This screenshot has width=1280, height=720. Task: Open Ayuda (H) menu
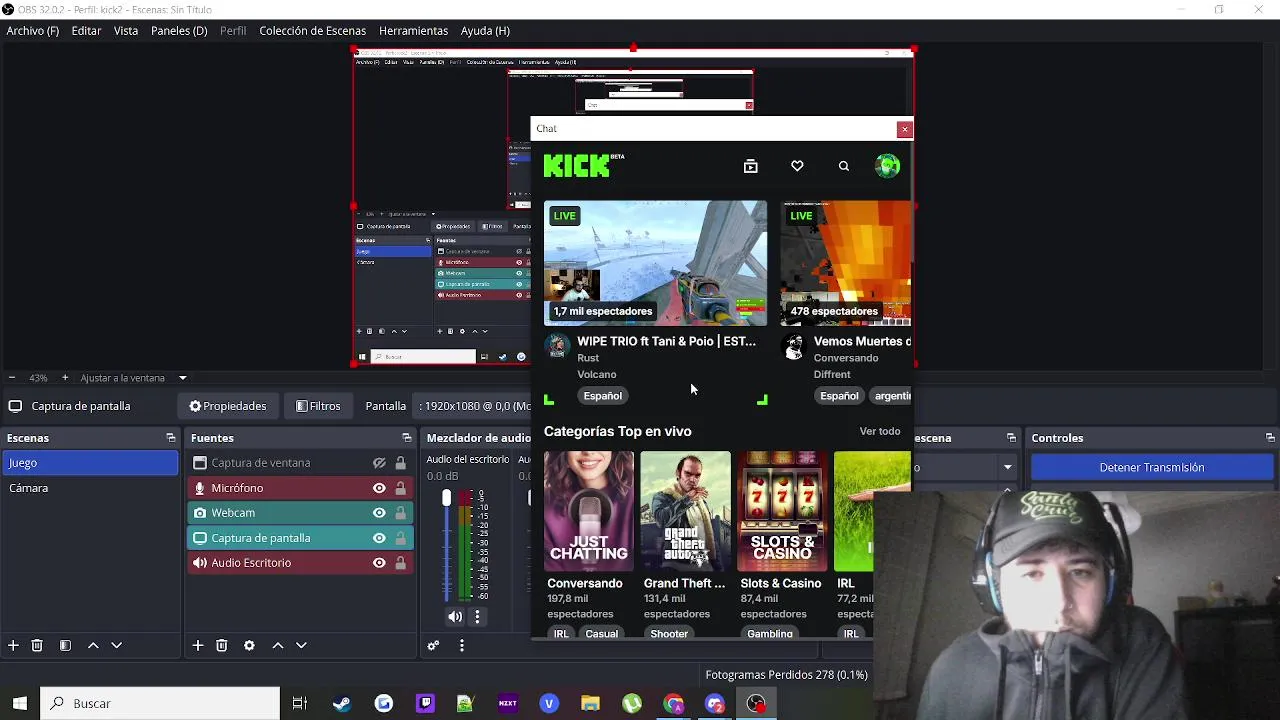485,31
